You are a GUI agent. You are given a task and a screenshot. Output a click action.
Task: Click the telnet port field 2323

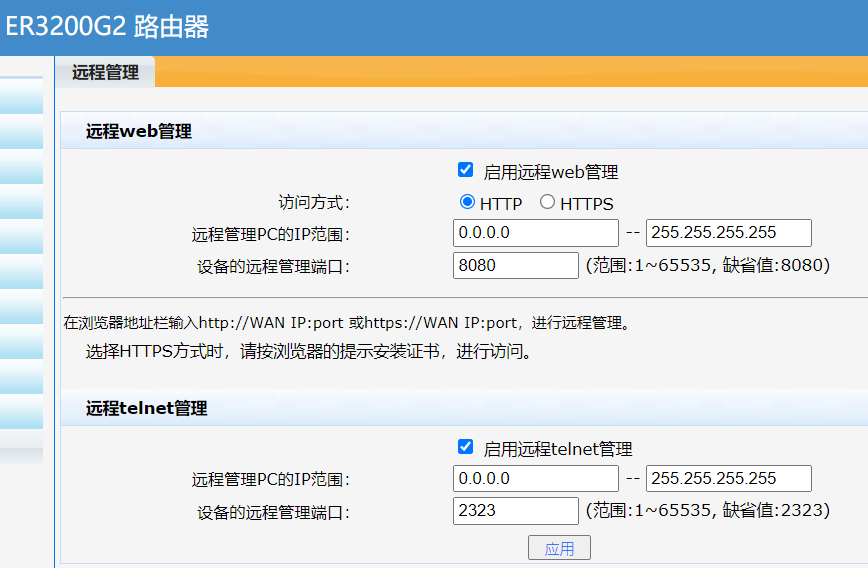(516, 510)
